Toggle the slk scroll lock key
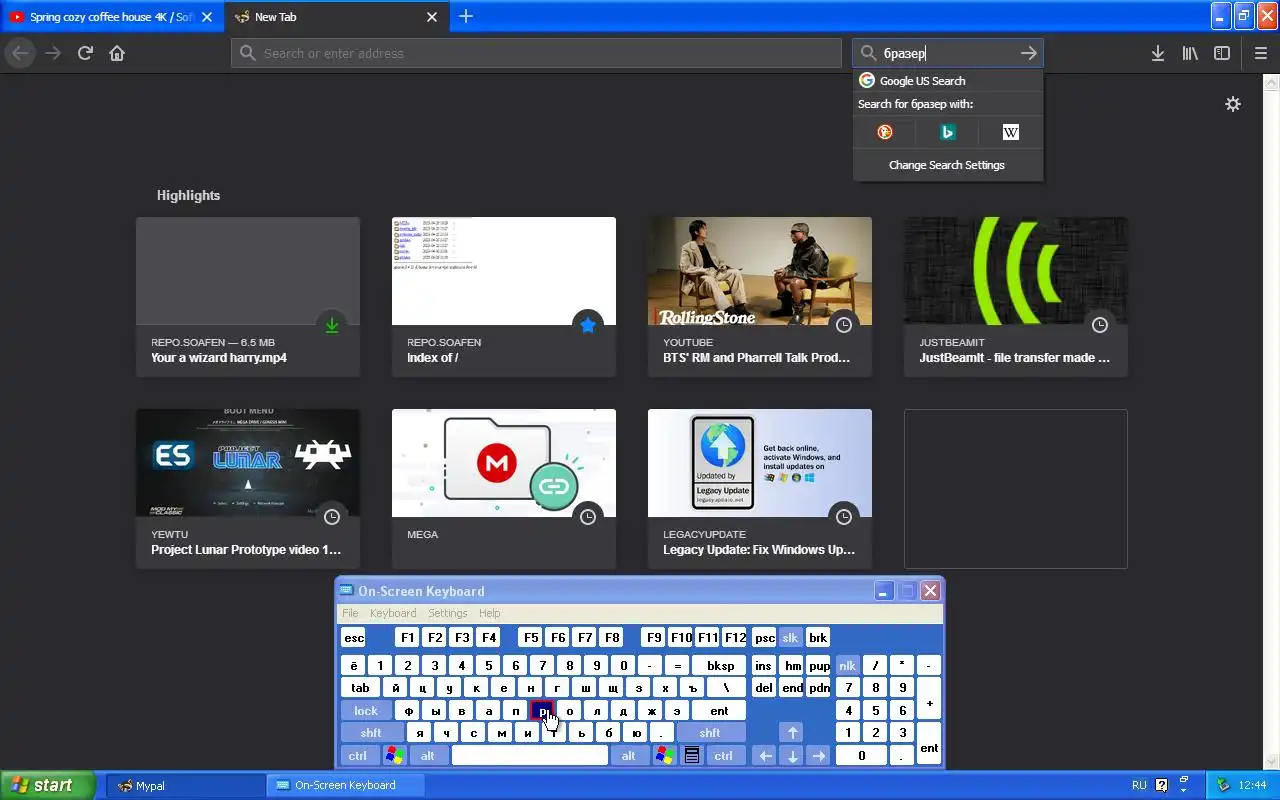This screenshot has width=1280, height=800. [790, 638]
